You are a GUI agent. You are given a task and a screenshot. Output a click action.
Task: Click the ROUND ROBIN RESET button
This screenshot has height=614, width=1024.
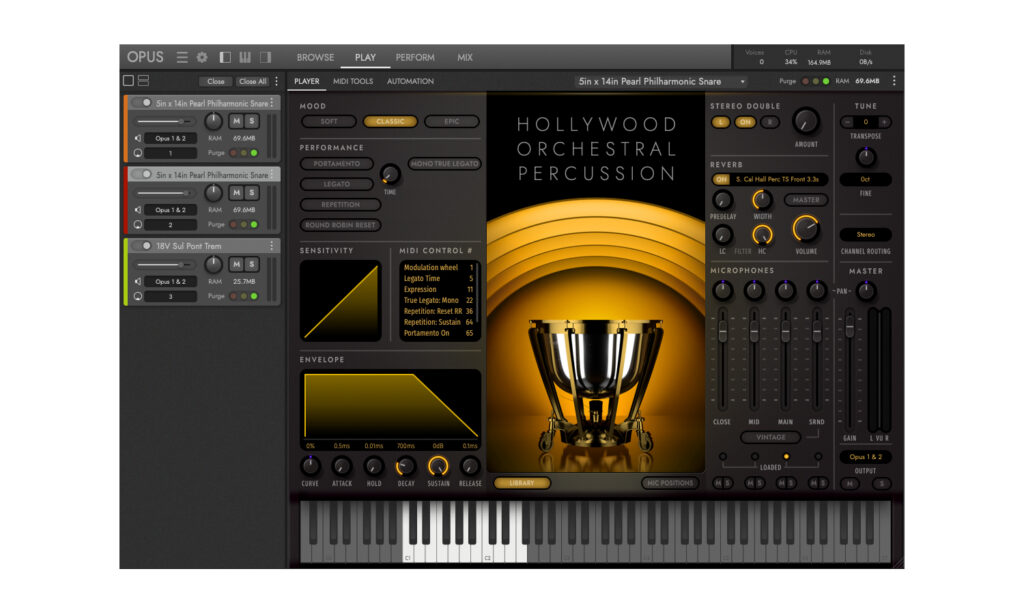click(340, 225)
